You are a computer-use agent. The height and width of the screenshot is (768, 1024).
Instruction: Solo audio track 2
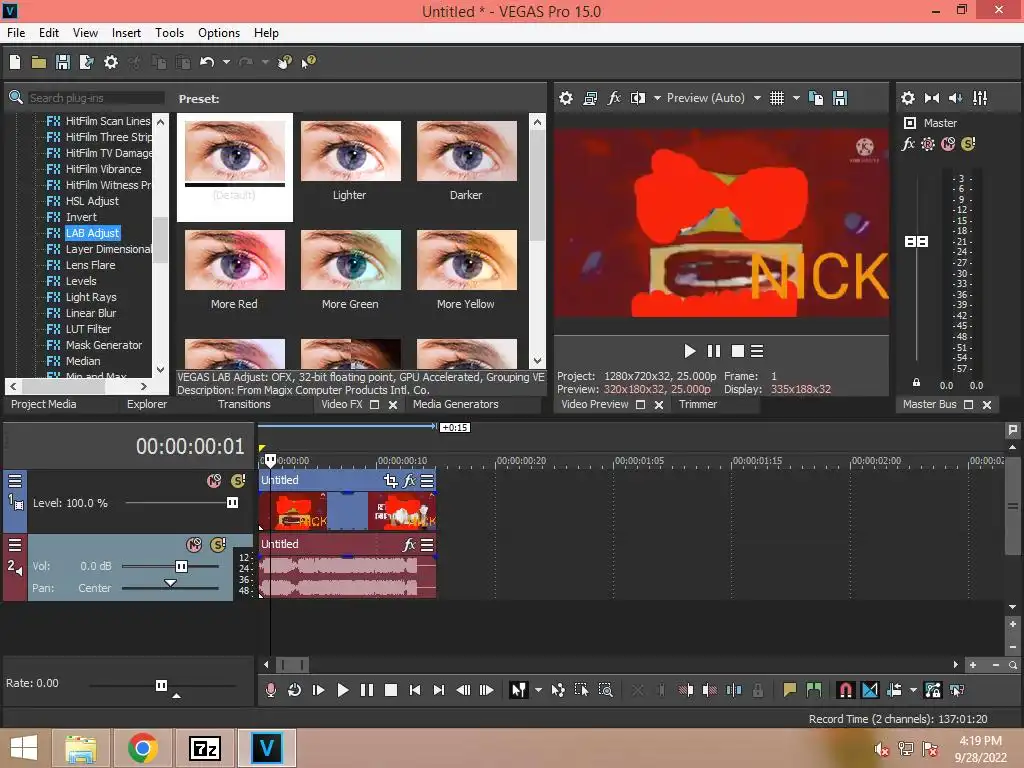(218, 545)
